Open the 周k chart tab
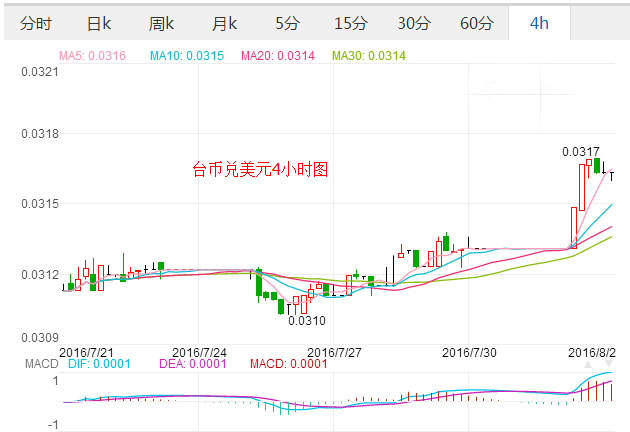 click(x=160, y=22)
